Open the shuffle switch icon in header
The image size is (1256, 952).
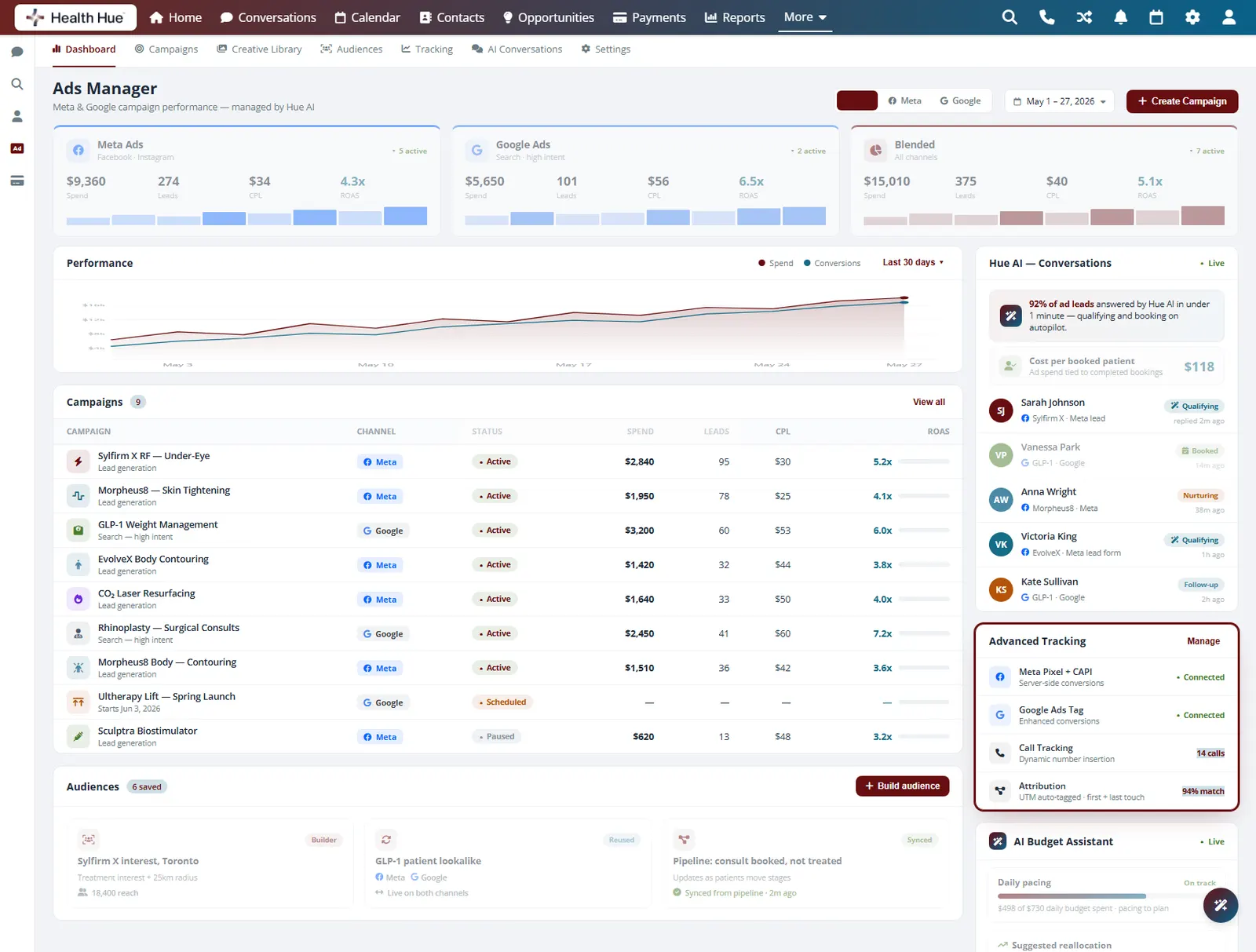(x=1084, y=17)
